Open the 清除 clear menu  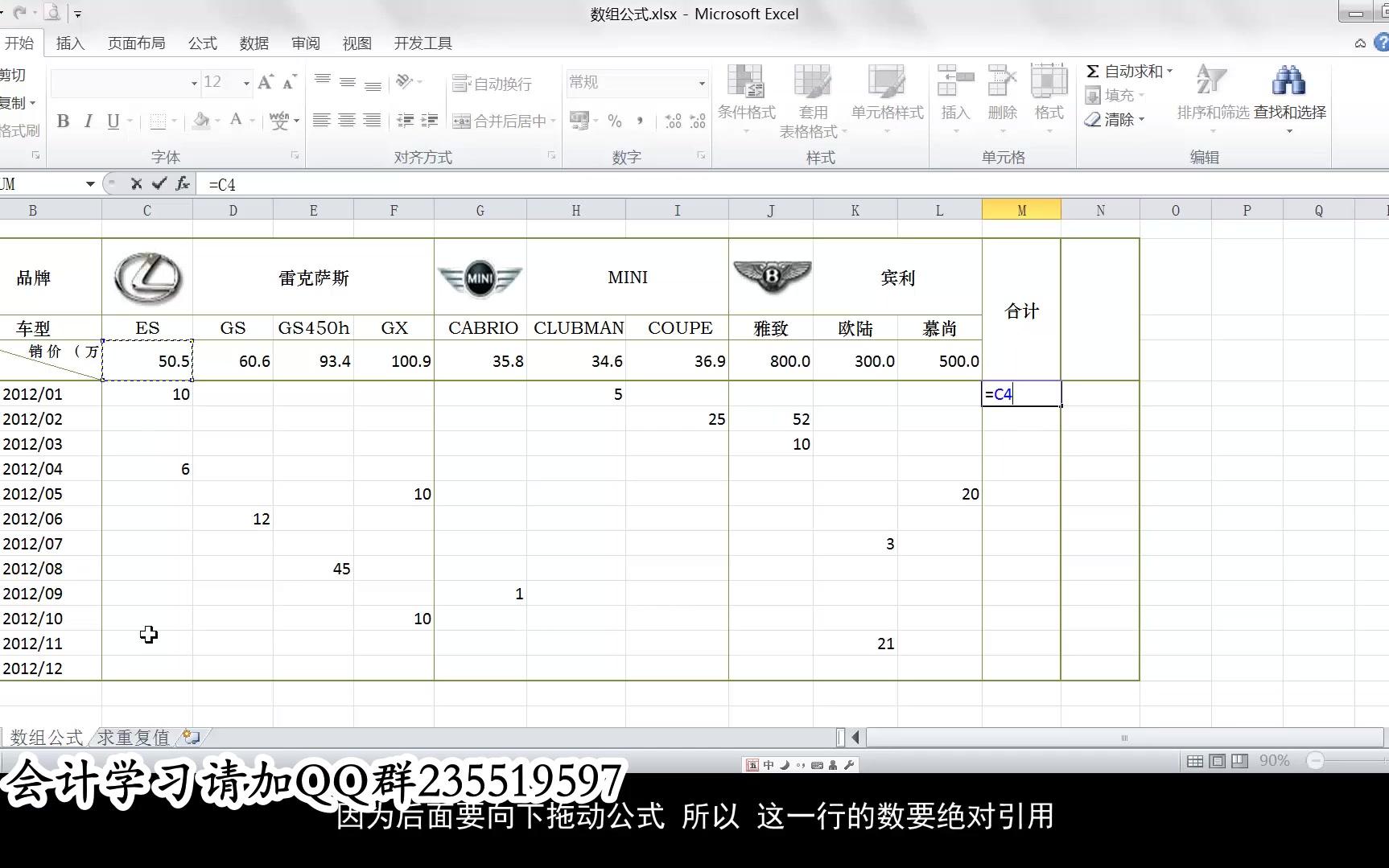point(1115,120)
